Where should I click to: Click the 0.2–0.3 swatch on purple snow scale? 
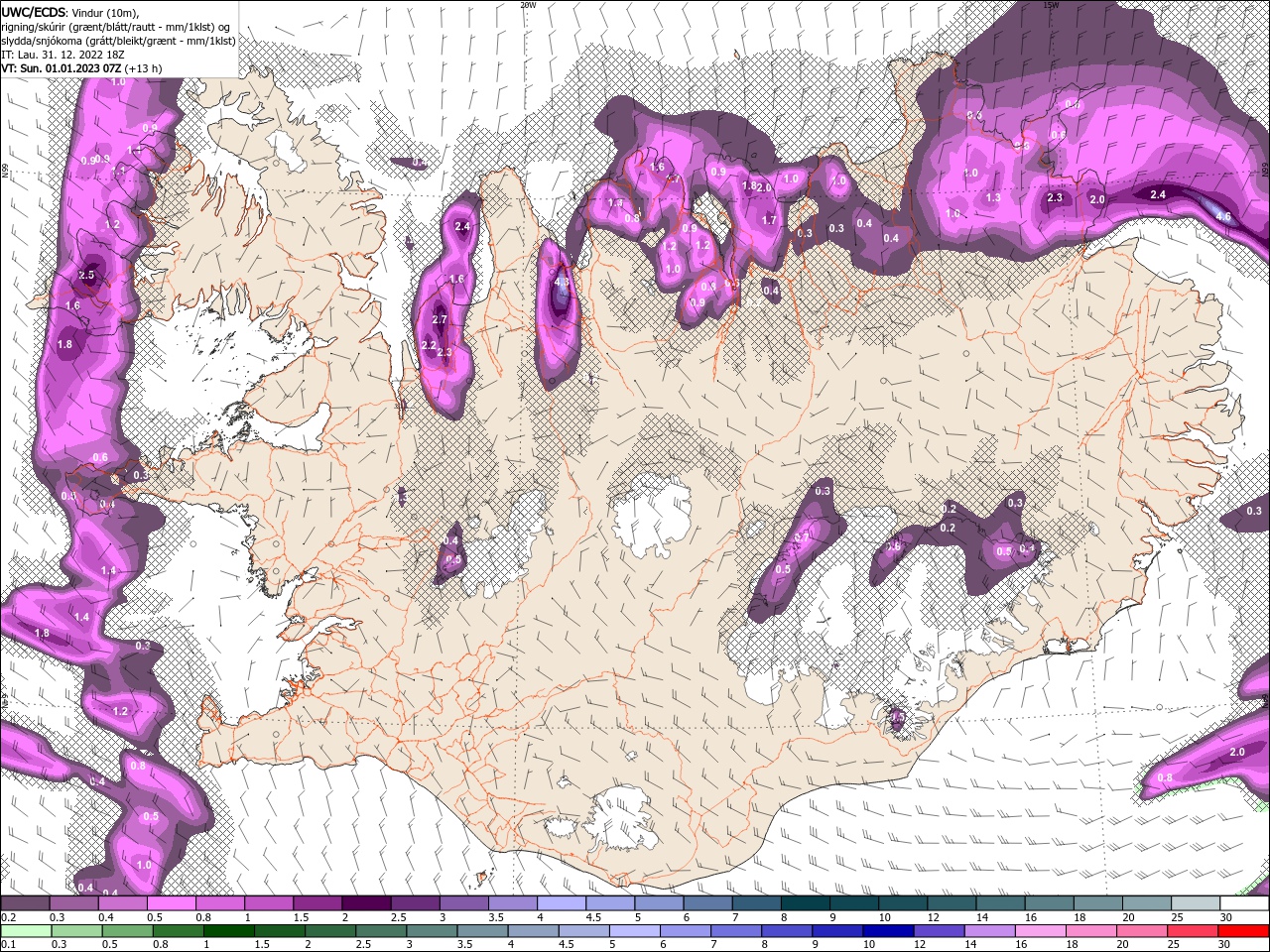tap(25, 903)
